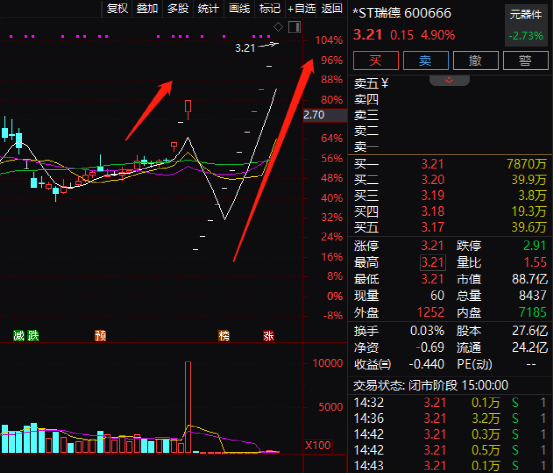The image size is (553, 473).
Task: Click the X100 volume scale label
Action: [x=318, y=445]
